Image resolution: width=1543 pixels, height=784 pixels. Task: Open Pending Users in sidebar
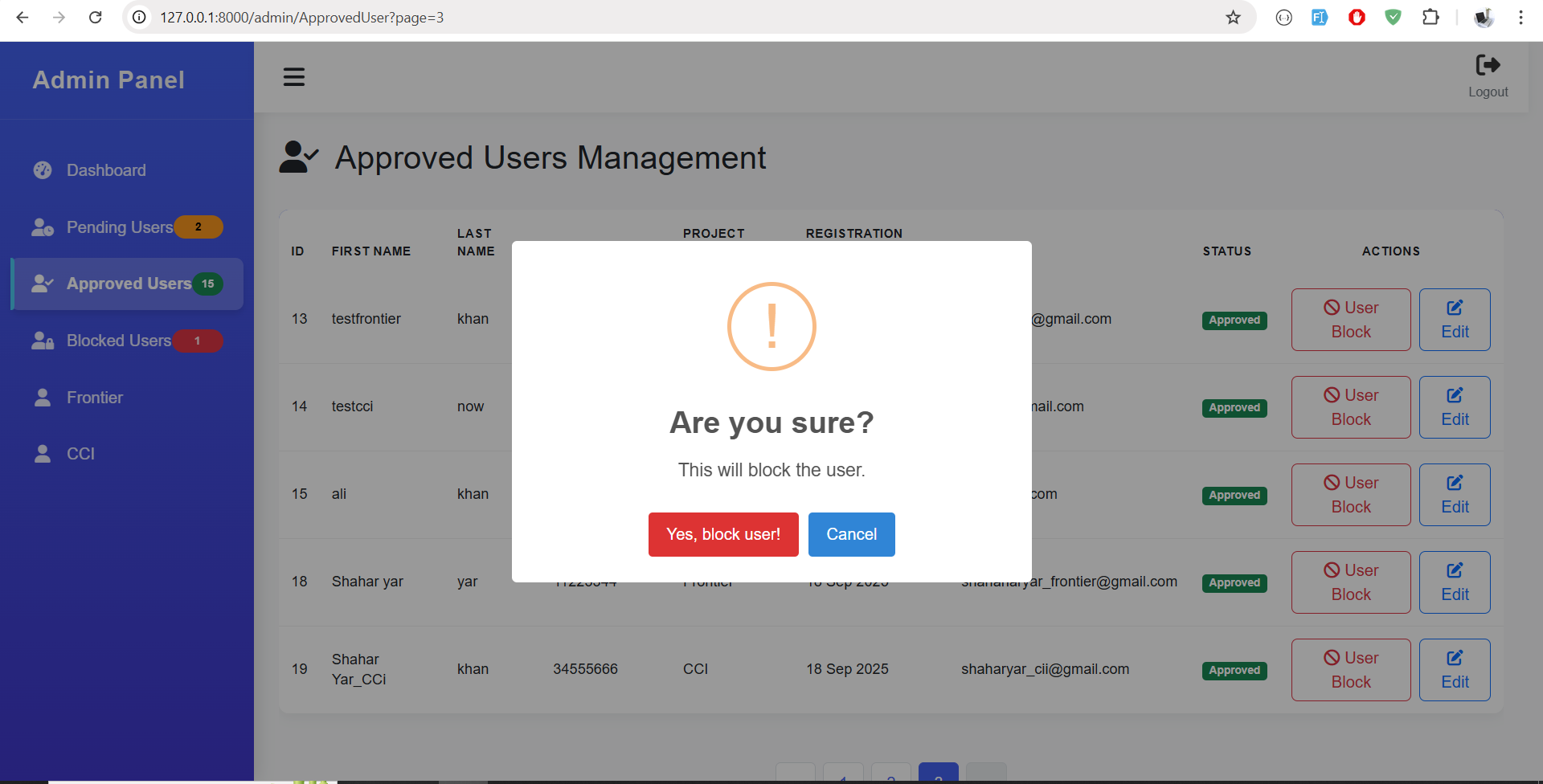119,227
